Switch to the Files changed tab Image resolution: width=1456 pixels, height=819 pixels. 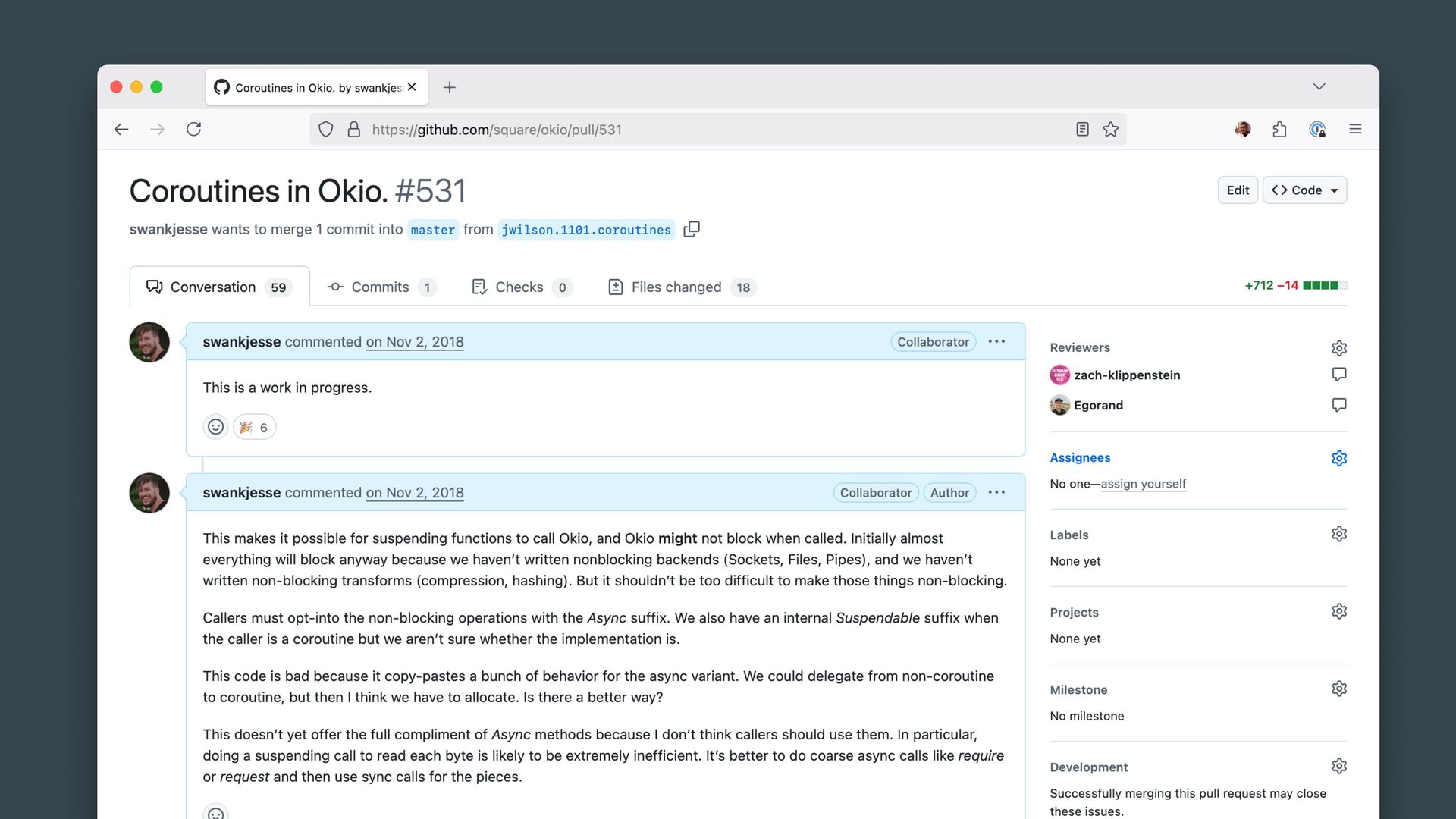682,287
